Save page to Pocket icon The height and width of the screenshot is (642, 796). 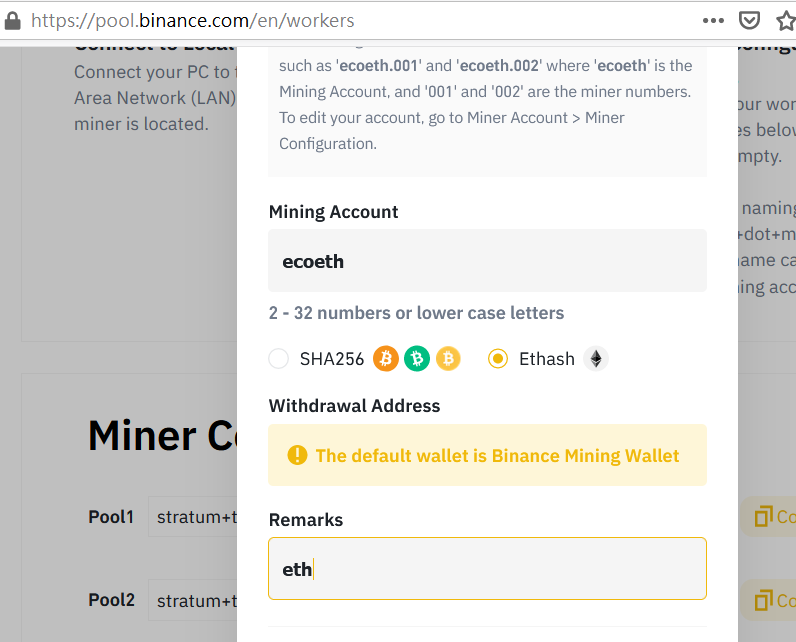tap(749, 21)
